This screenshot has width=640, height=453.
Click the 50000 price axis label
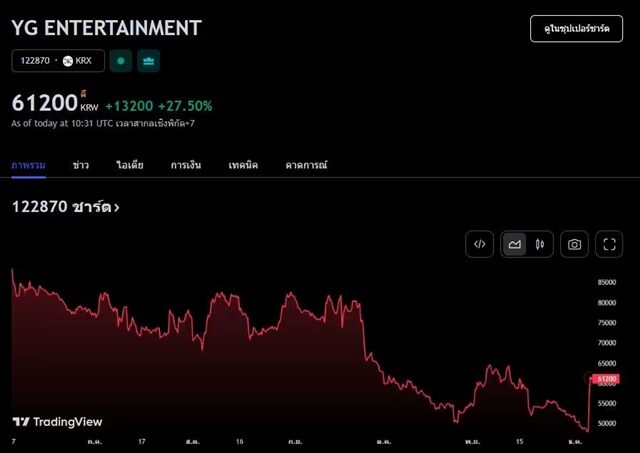coord(607,423)
